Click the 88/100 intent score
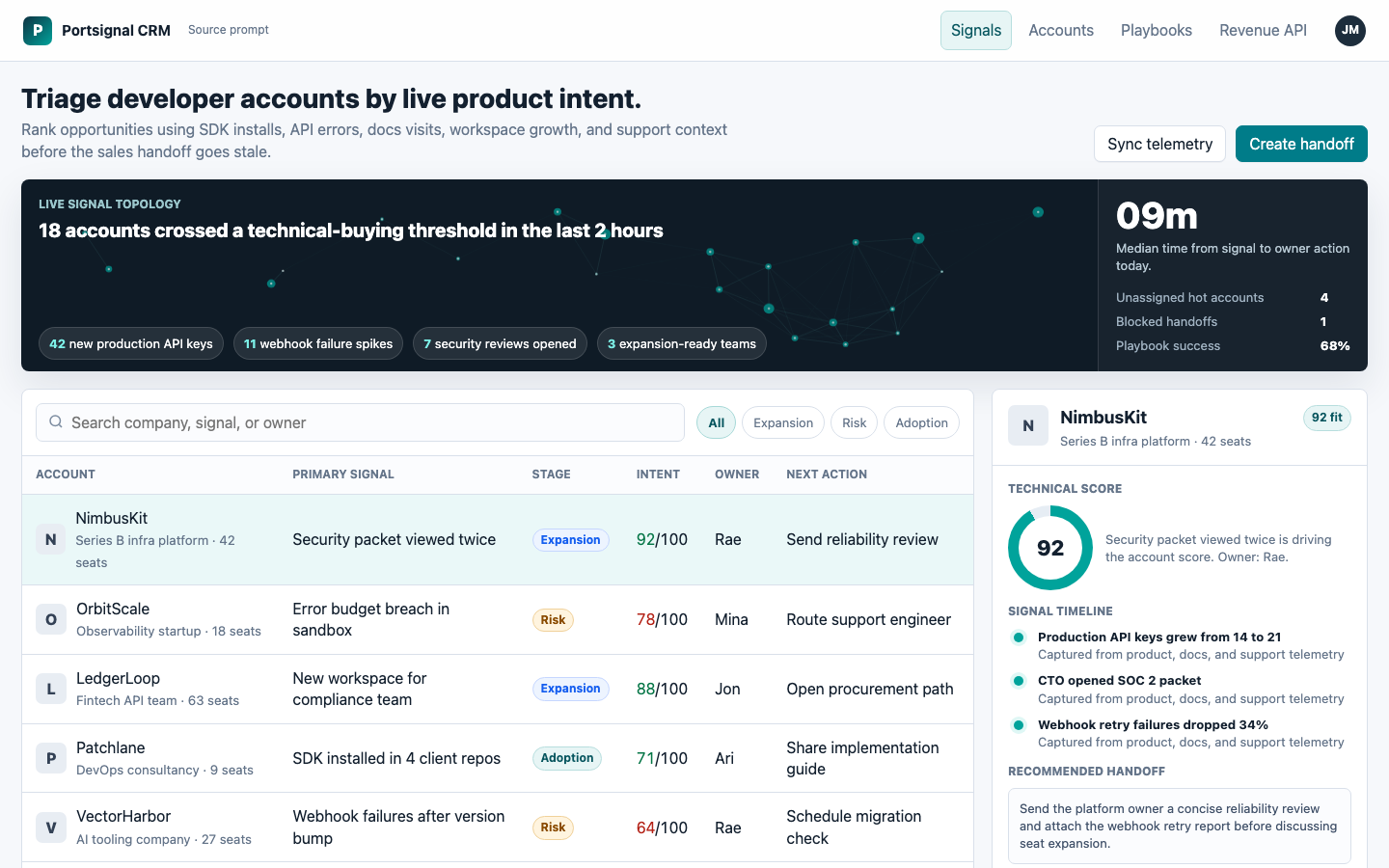Viewport: 1389px width, 868px height. pyautogui.click(x=662, y=689)
